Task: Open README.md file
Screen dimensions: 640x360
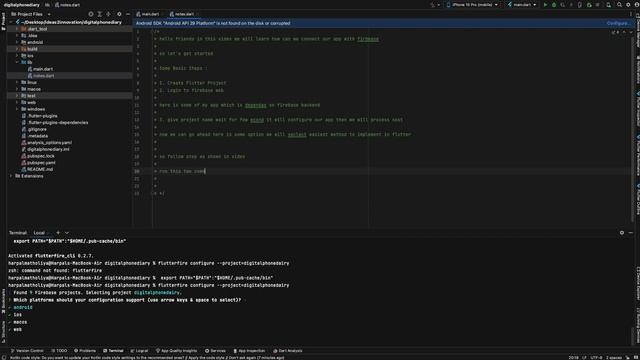Action: coord(40,169)
